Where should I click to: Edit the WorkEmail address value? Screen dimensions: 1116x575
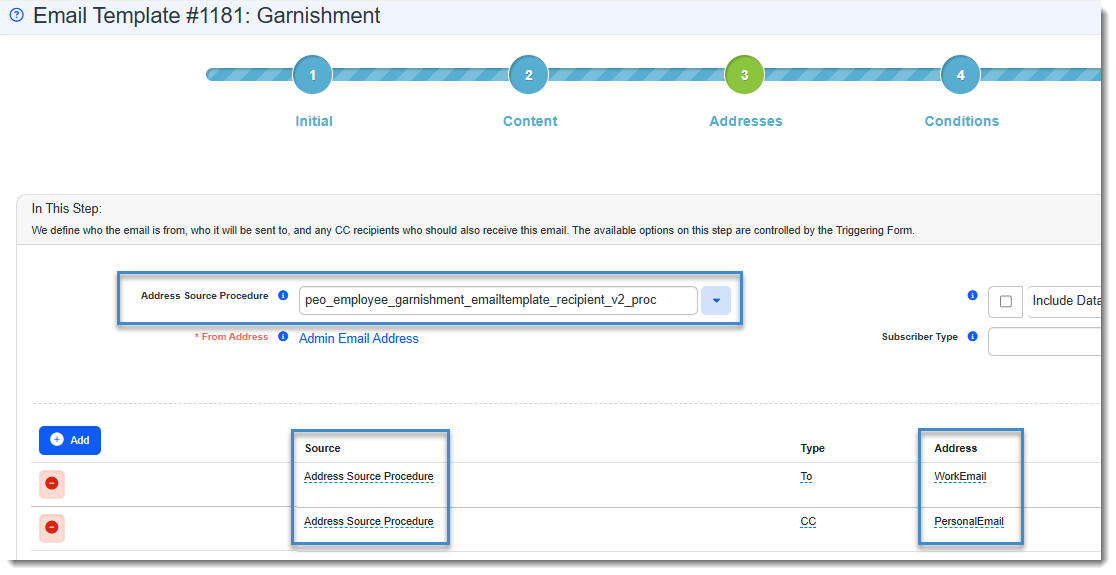960,477
